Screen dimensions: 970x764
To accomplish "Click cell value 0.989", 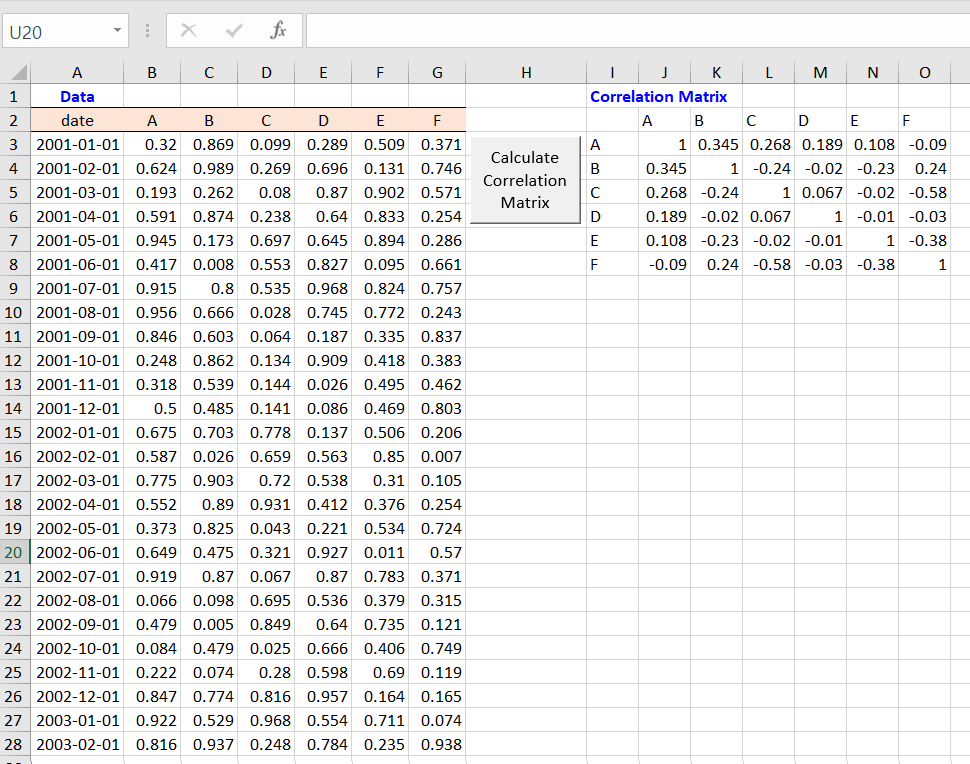I will click(209, 168).
